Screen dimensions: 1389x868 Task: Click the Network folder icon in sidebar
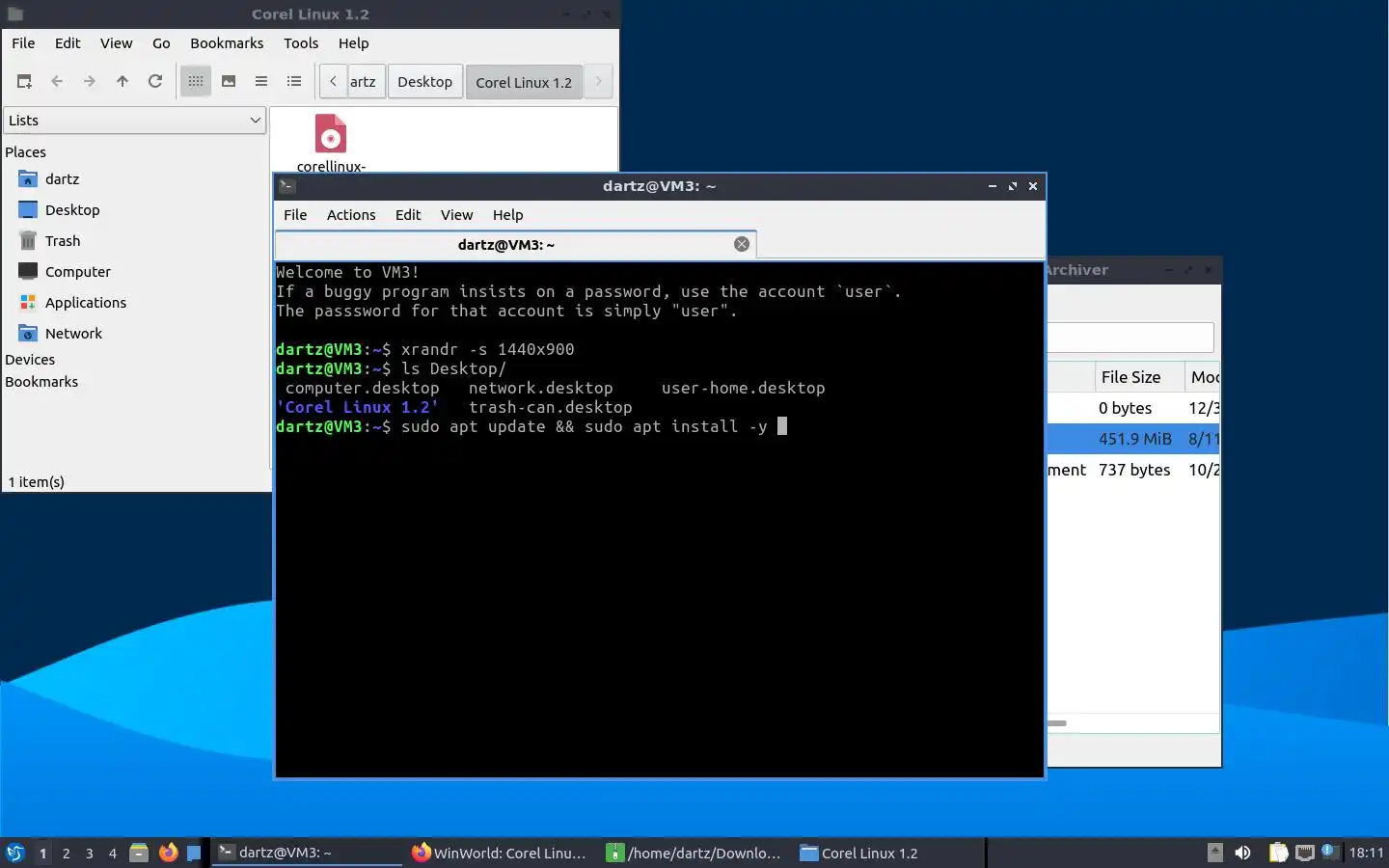28,334
